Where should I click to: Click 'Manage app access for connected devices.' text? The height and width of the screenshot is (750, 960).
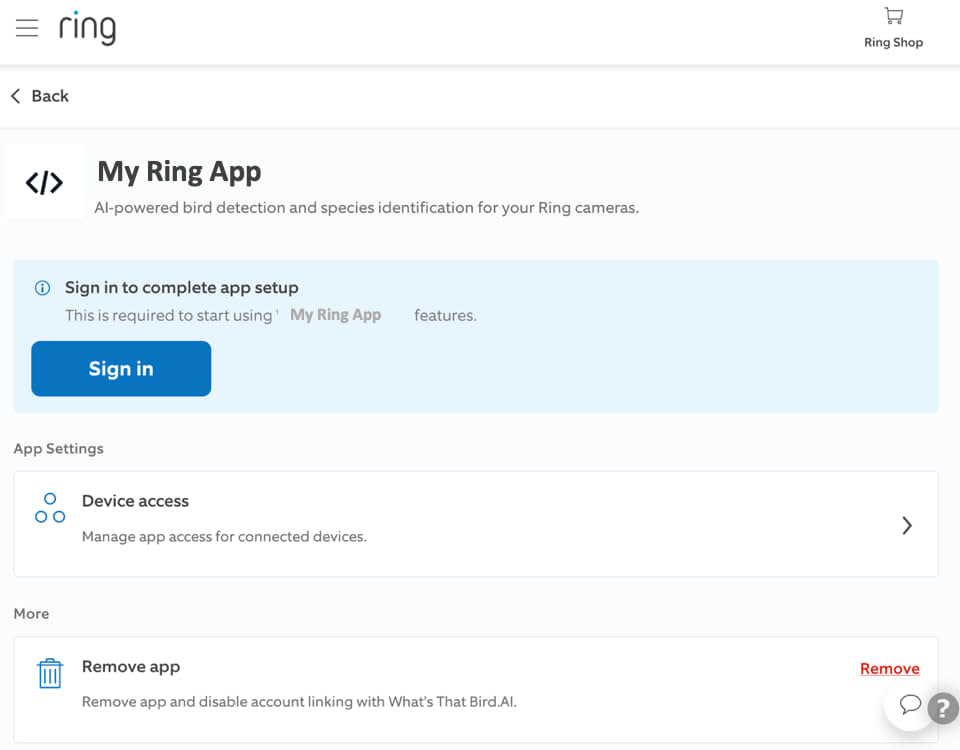coord(224,537)
